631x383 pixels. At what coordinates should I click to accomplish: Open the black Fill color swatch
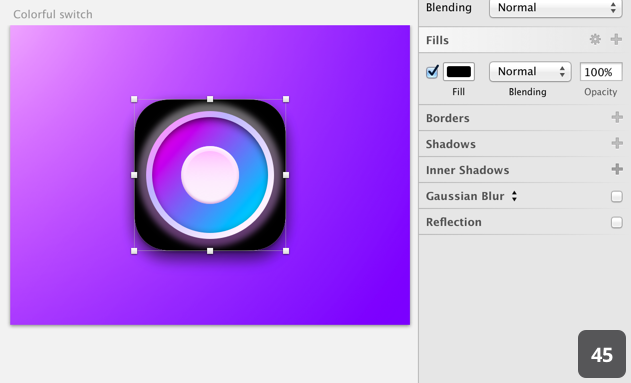tap(459, 72)
